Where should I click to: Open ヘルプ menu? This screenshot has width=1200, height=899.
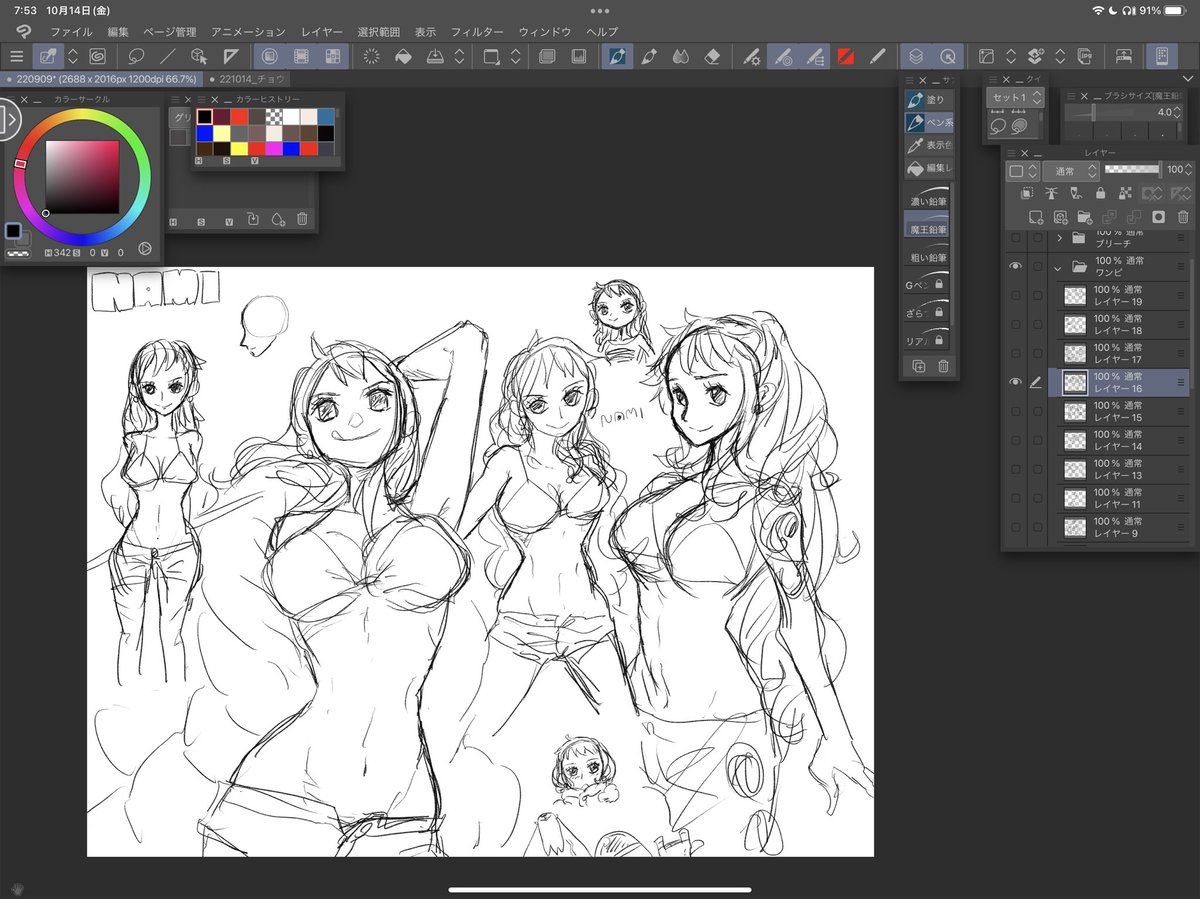[x=602, y=32]
